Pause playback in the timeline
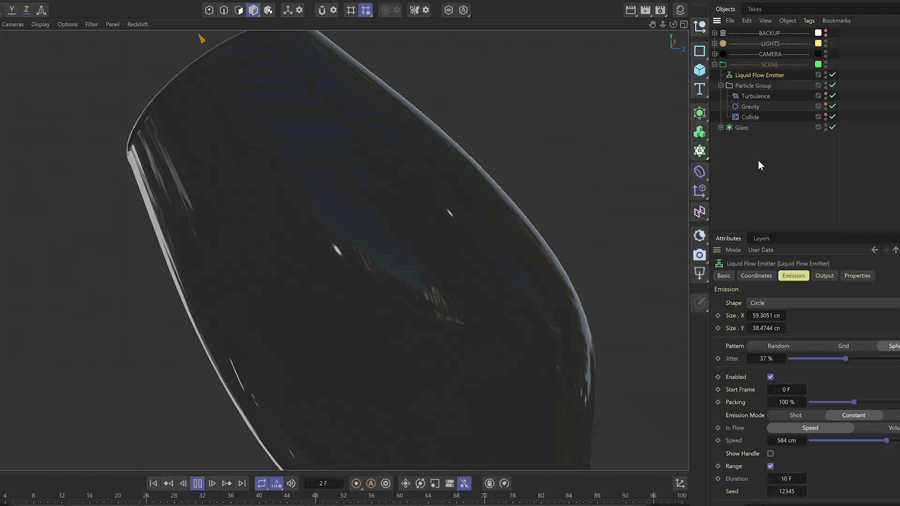900x506 pixels. (197, 484)
